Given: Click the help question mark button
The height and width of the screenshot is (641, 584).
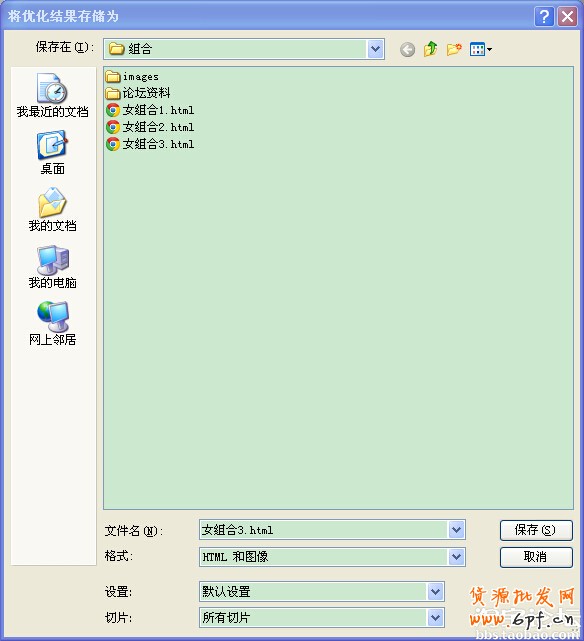Looking at the screenshot, I should coord(544,17).
